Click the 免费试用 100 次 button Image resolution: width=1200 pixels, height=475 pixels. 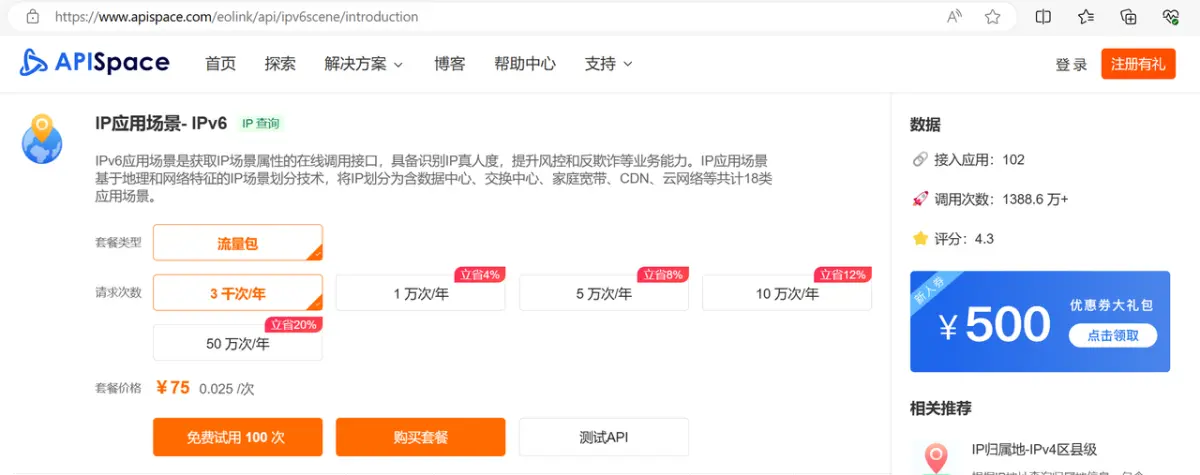click(x=238, y=437)
